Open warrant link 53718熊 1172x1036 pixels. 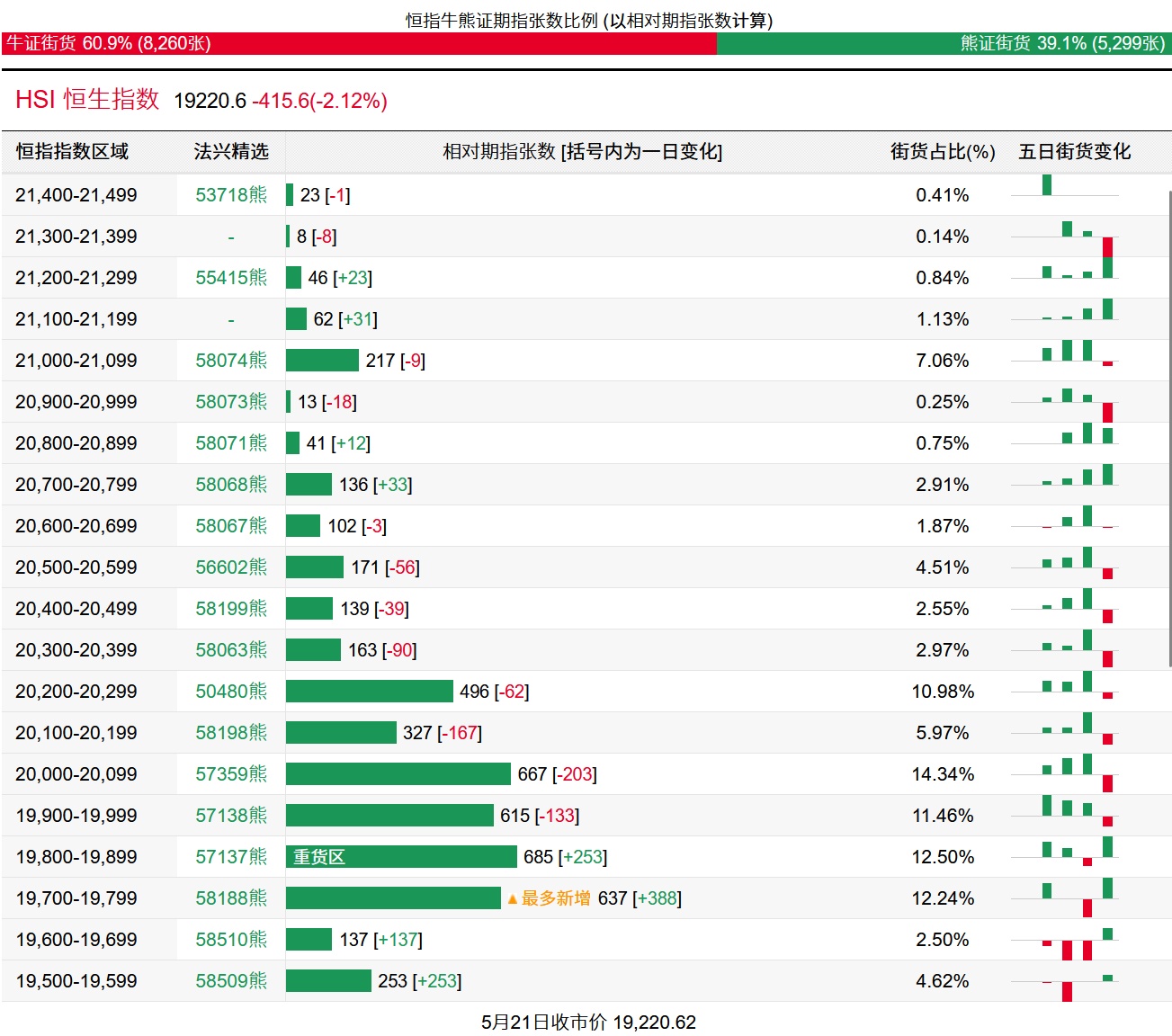pos(231,195)
